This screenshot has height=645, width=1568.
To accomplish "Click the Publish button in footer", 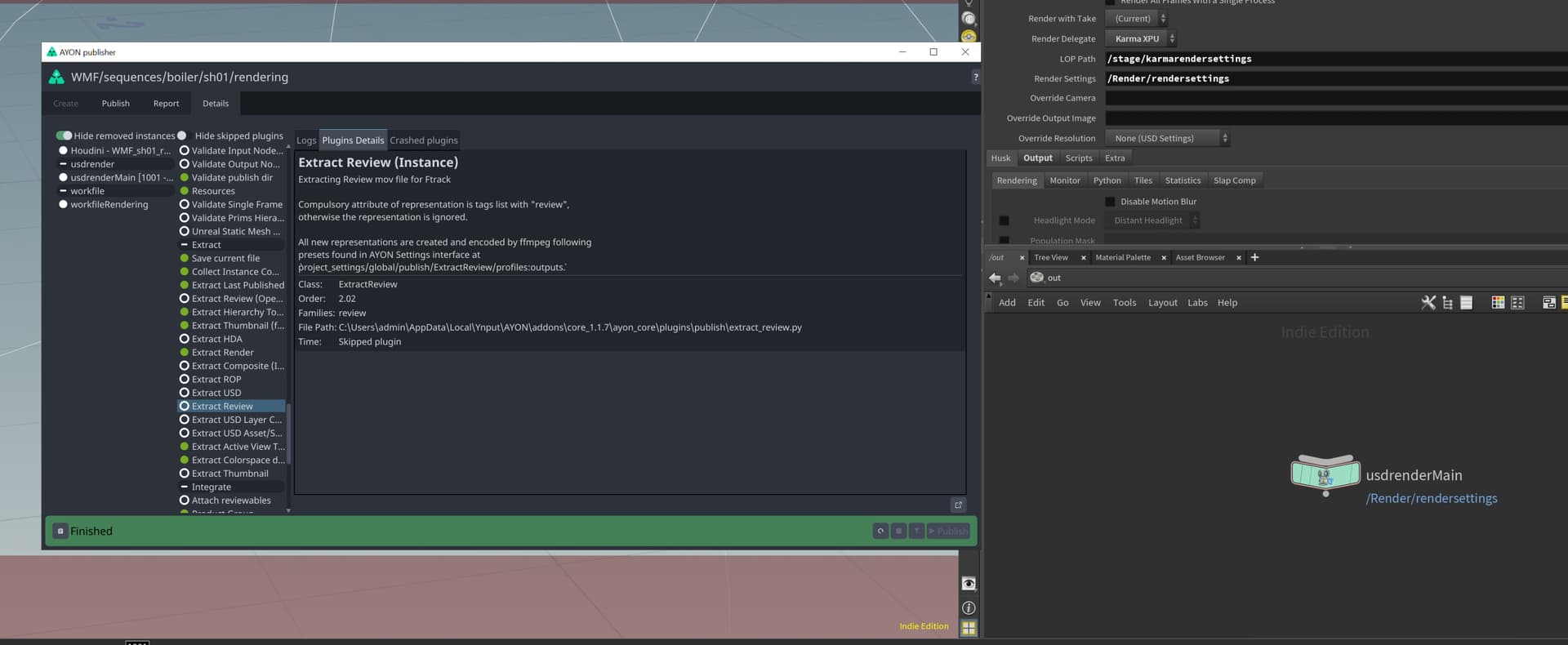I will point(948,531).
